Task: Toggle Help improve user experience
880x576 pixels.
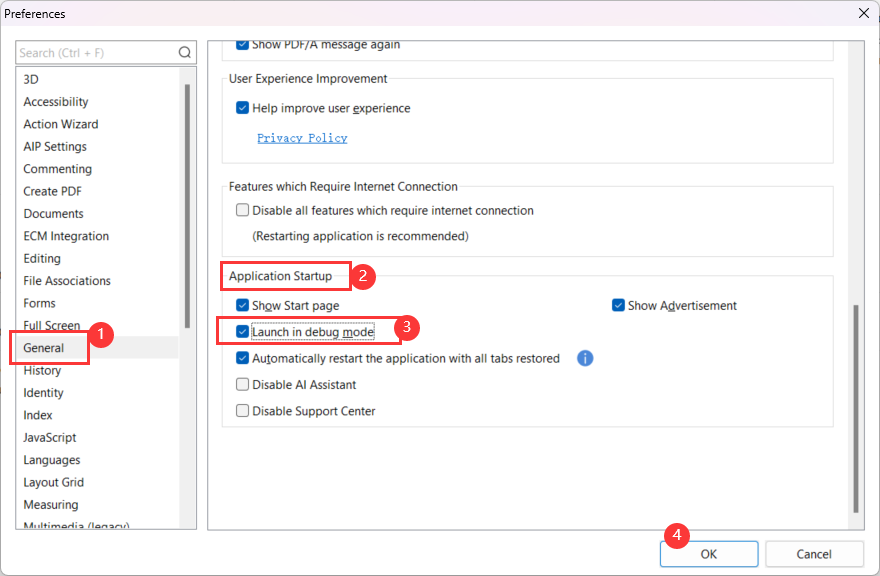Action: [241, 108]
